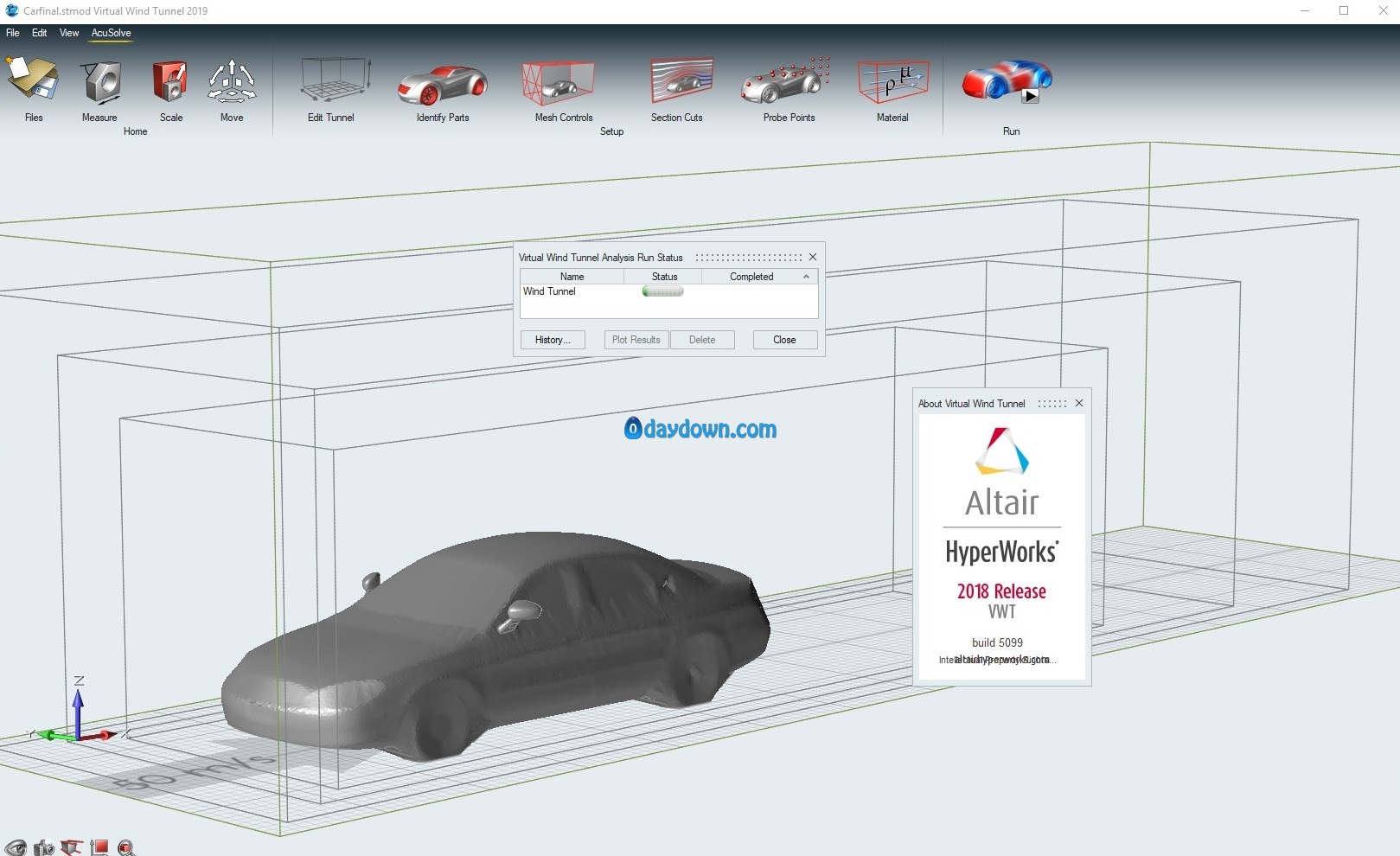Activate the Move tool

(232, 89)
